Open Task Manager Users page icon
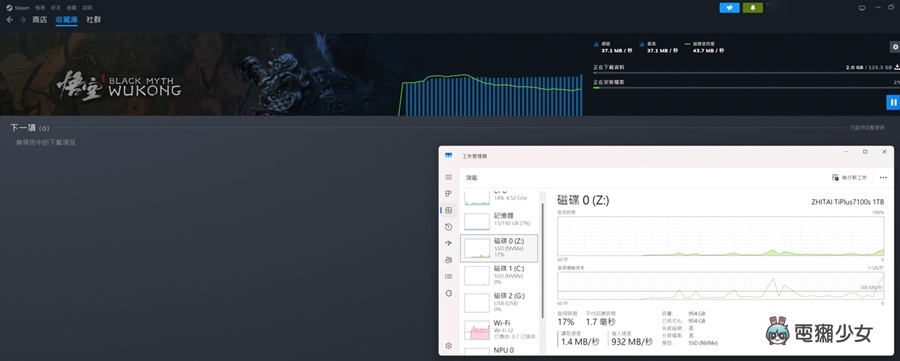 pos(449,260)
